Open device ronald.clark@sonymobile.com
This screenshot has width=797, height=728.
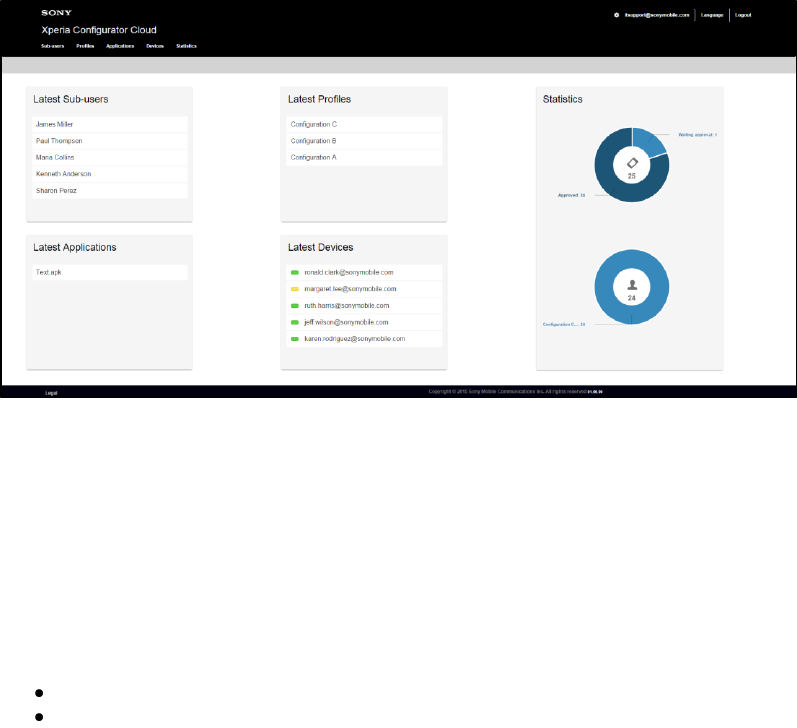coord(364,272)
